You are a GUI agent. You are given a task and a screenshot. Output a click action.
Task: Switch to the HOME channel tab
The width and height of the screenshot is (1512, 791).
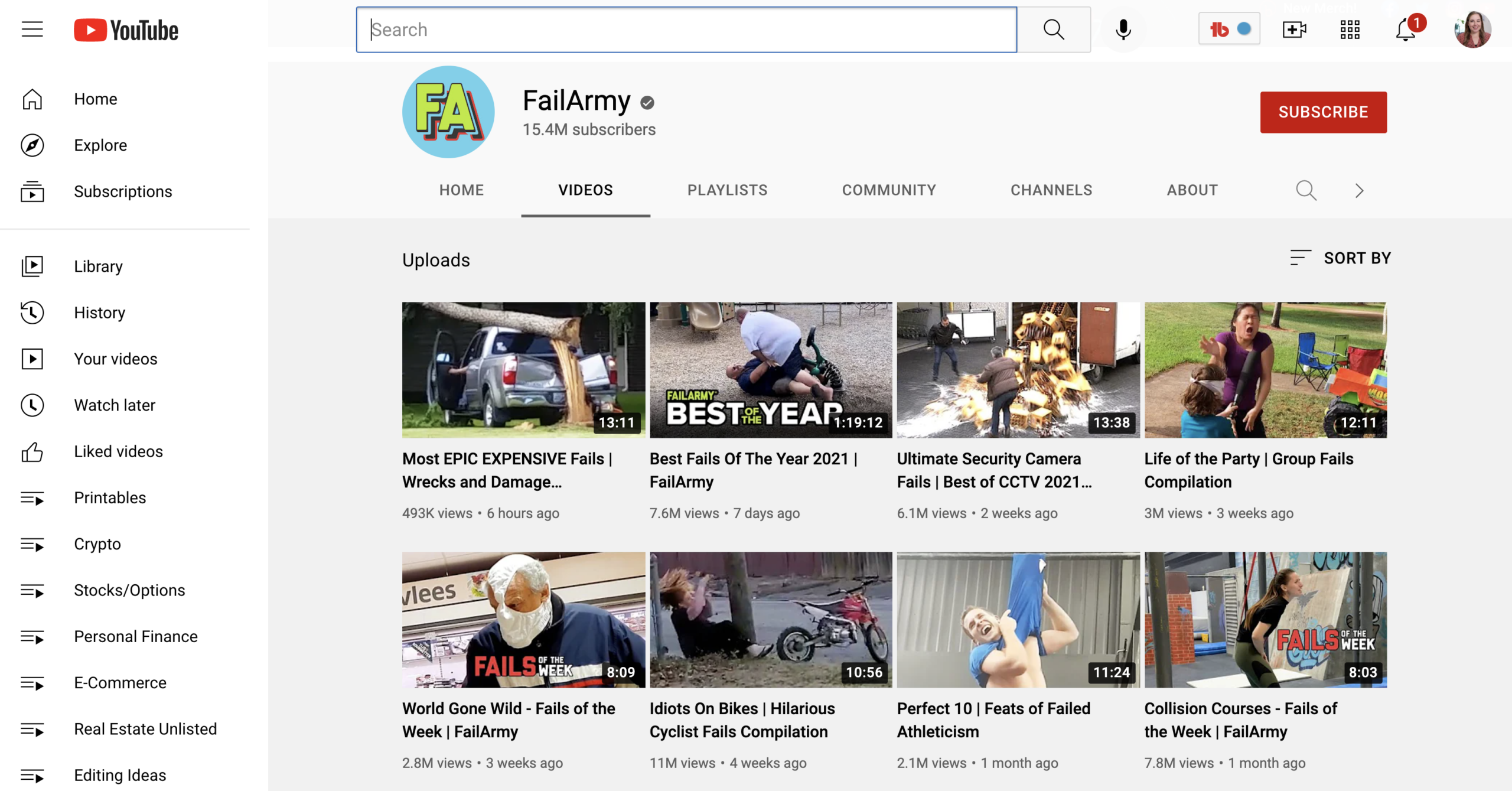pos(461,190)
